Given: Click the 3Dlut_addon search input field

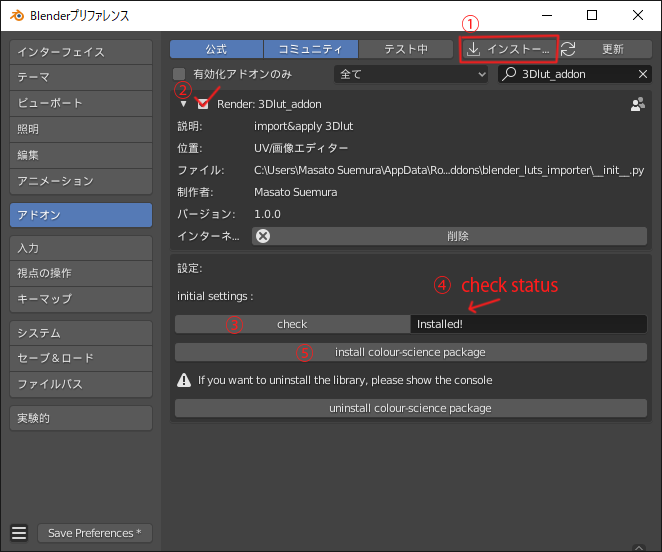Looking at the screenshot, I should coord(575,74).
